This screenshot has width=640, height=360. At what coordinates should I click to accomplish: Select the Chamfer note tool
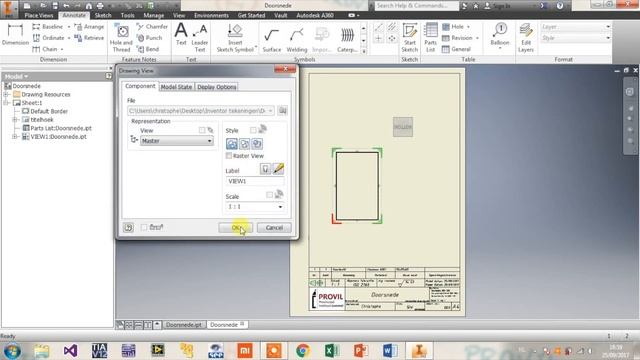152,27
